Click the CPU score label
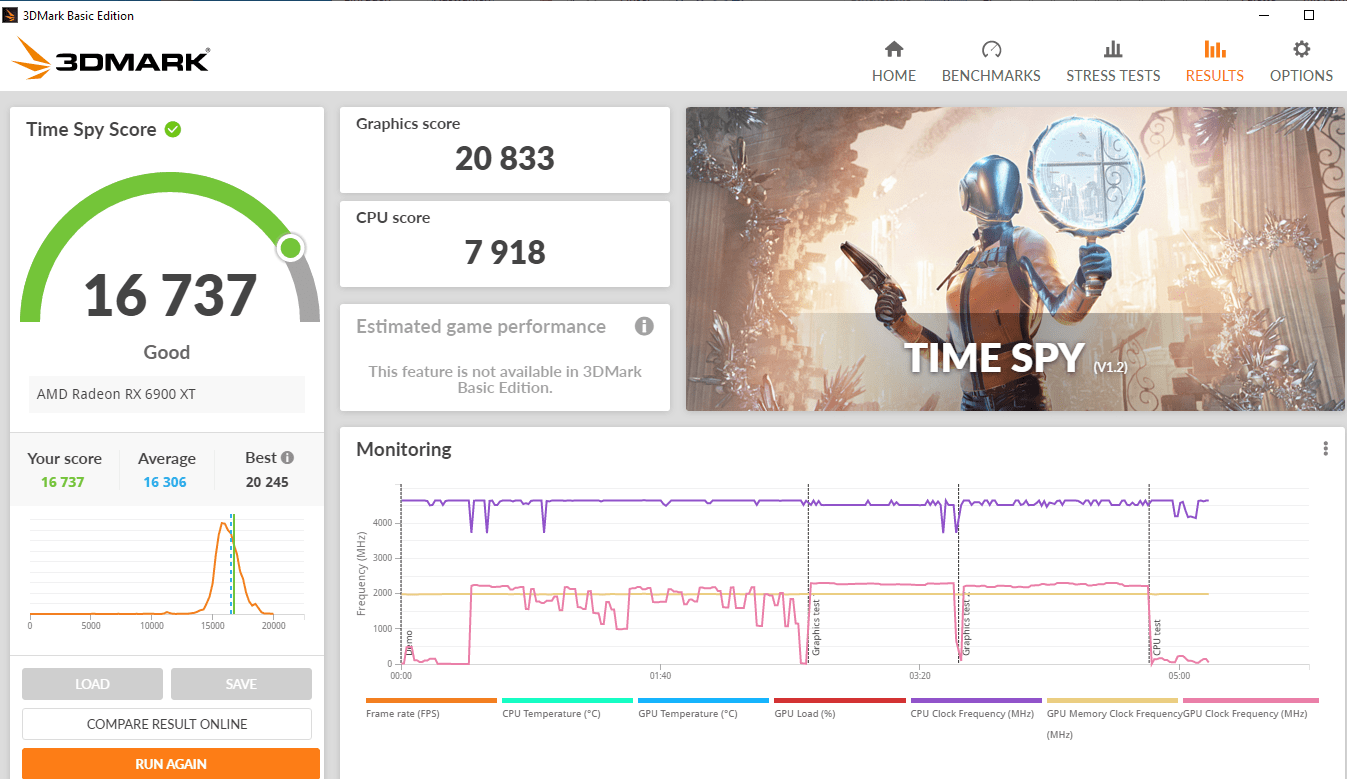Screen dimensions: 1347x779 pyautogui.click(x=393, y=217)
